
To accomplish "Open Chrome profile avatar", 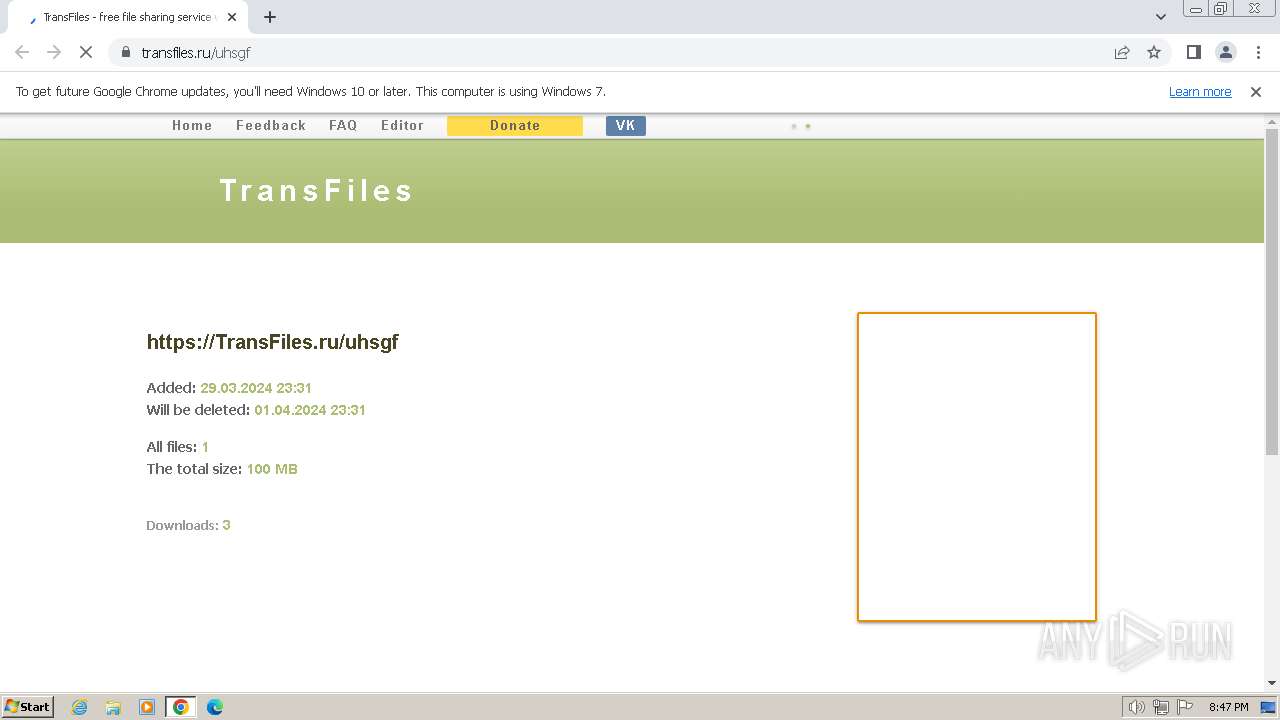I will [1226, 52].
